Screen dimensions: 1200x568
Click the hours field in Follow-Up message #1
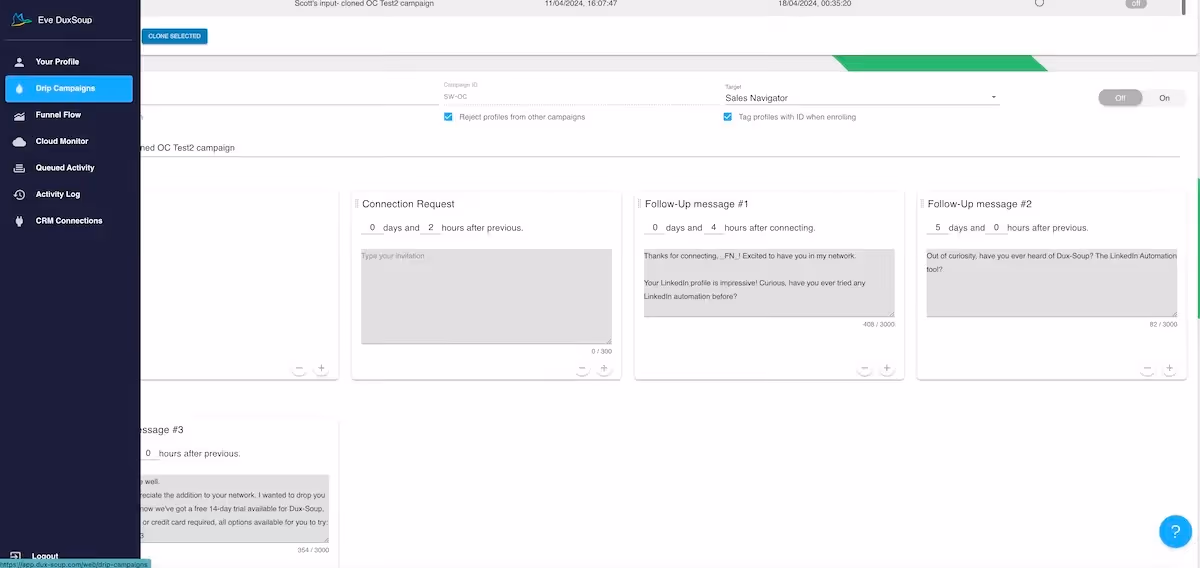pyautogui.click(x=713, y=228)
